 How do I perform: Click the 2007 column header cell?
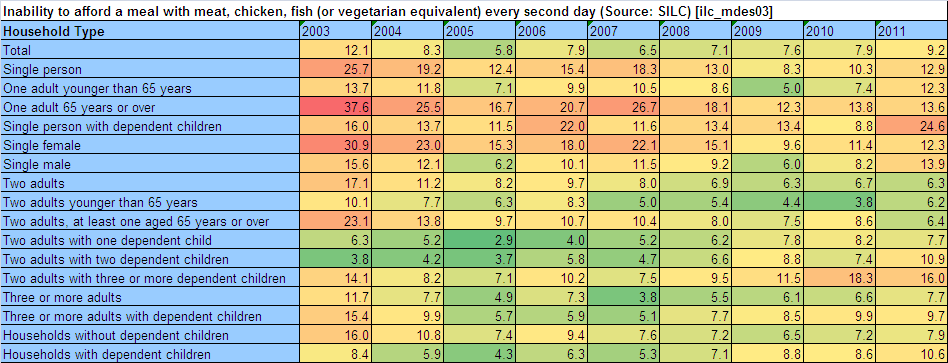click(623, 31)
